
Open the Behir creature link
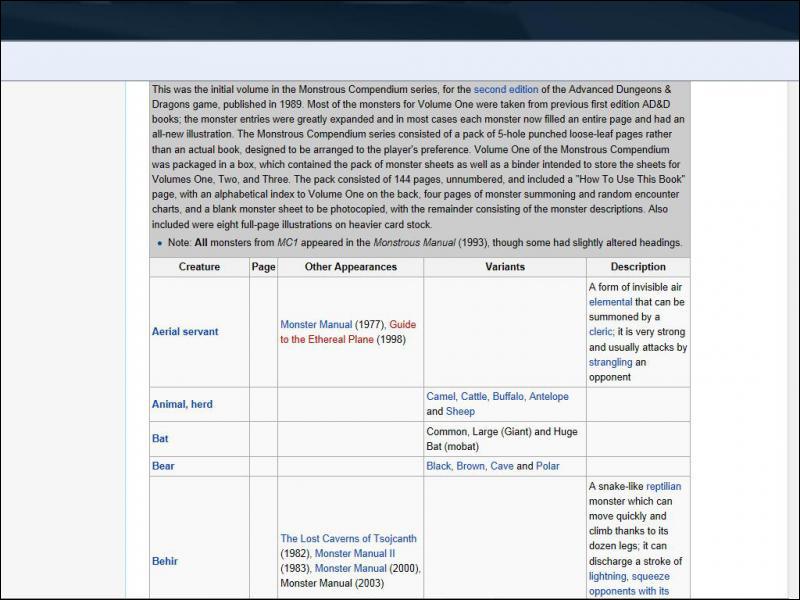(165, 561)
